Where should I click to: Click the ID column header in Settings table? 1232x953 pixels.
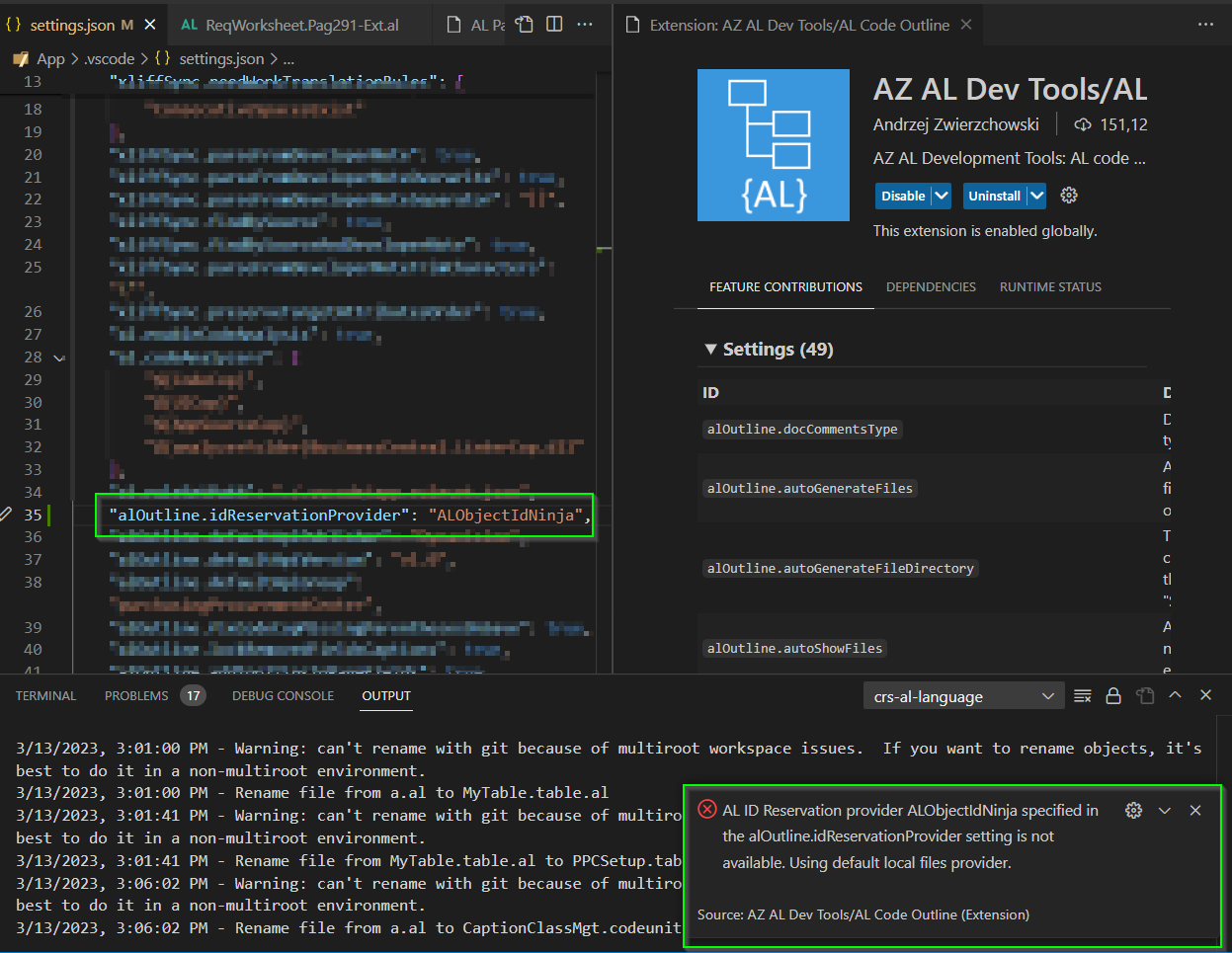[710, 392]
